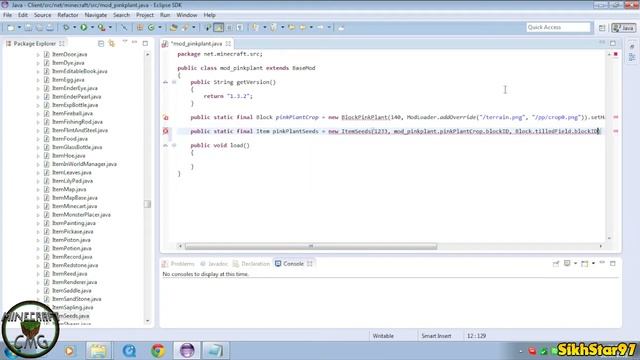
Task: Open the File menu
Action: pos(7,15)
